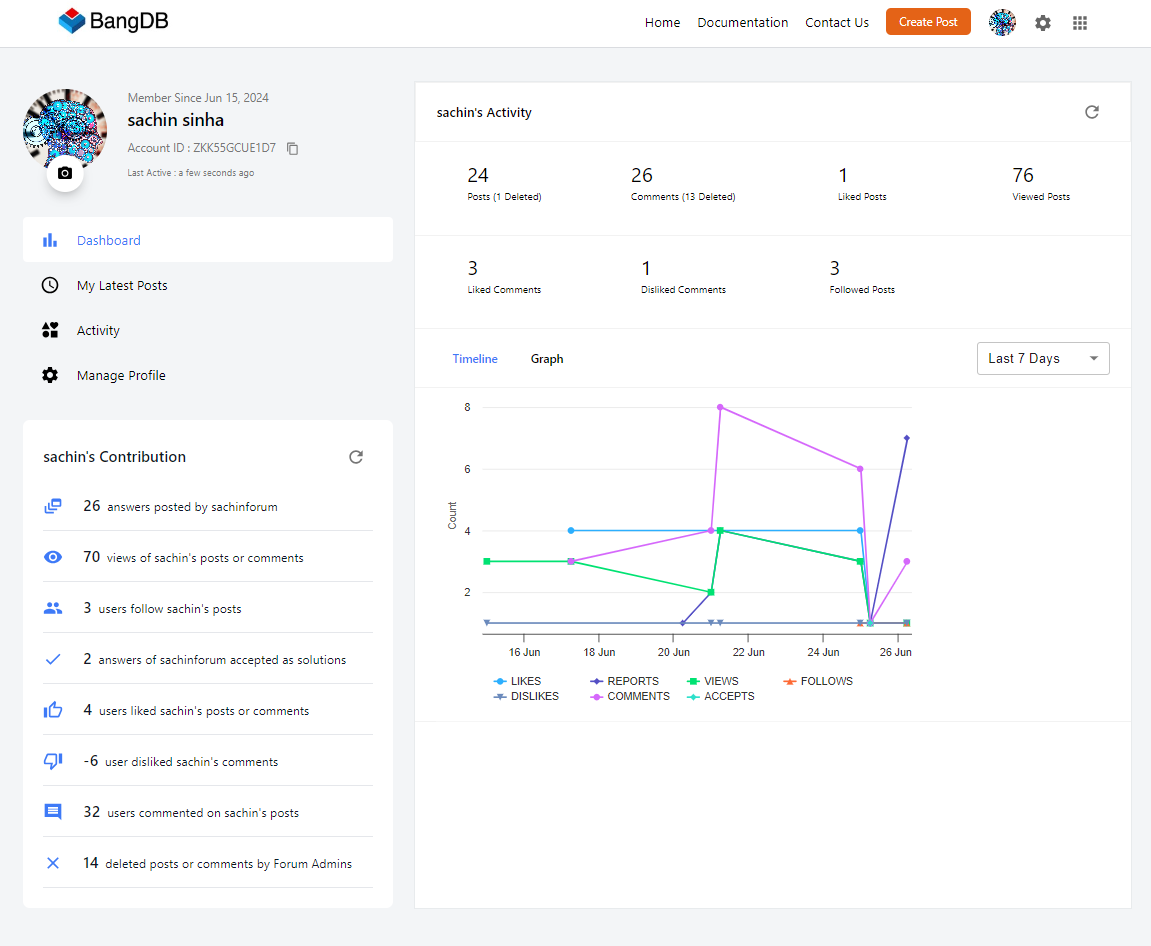Open the Last 7 Days dropdown
Image resolution: width=1151 pixels, height=946 pixels.
(x=1042, y=358)
